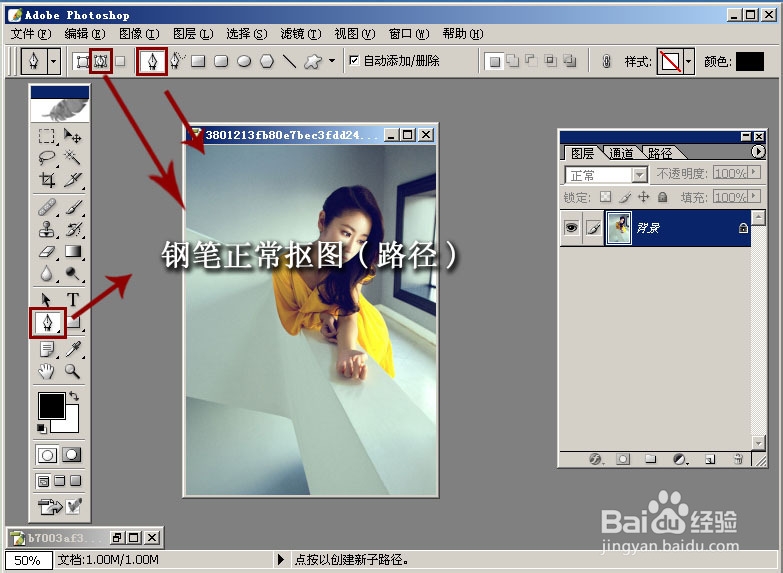Image resolution: width=783 pixels, height=573 pixels.
Task: Choose Freeform Pen tool in options bar
Action: click(x=177, y=61)
